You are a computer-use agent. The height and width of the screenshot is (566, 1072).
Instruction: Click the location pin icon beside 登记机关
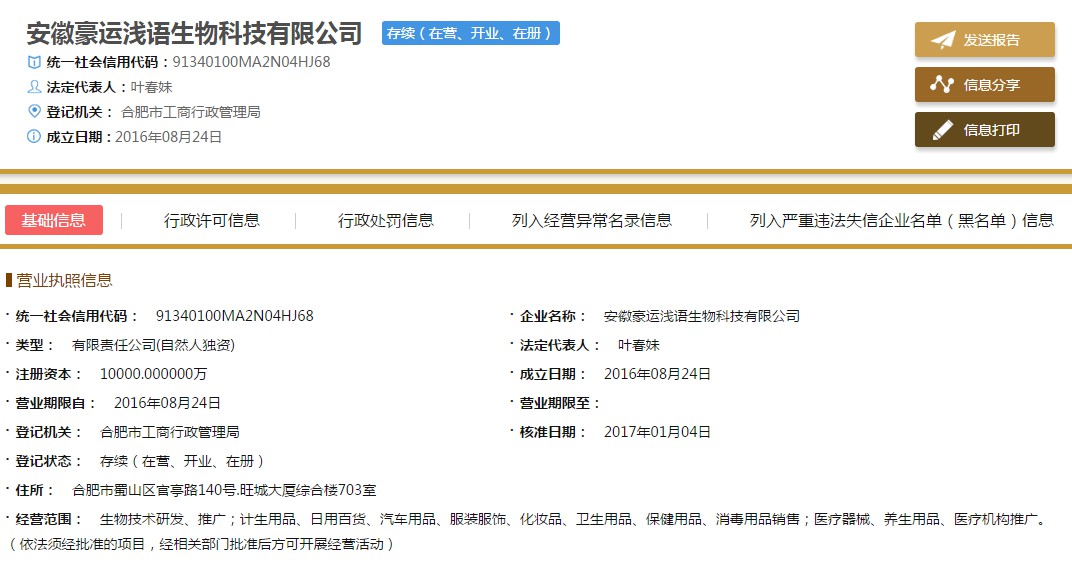(35, 111)
